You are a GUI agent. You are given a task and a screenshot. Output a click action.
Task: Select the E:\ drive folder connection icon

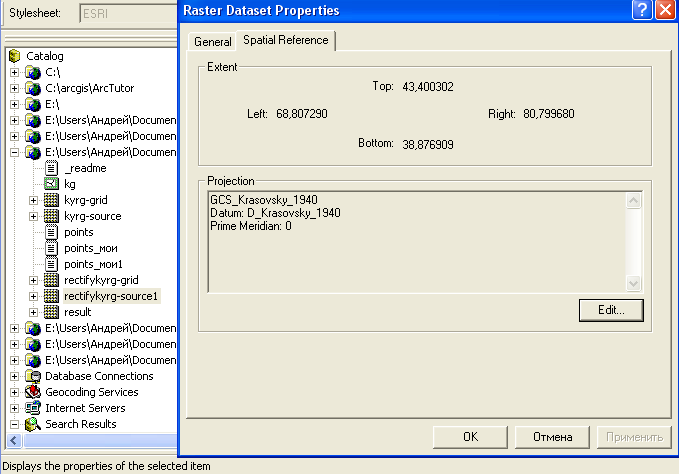tap(33, 104)
